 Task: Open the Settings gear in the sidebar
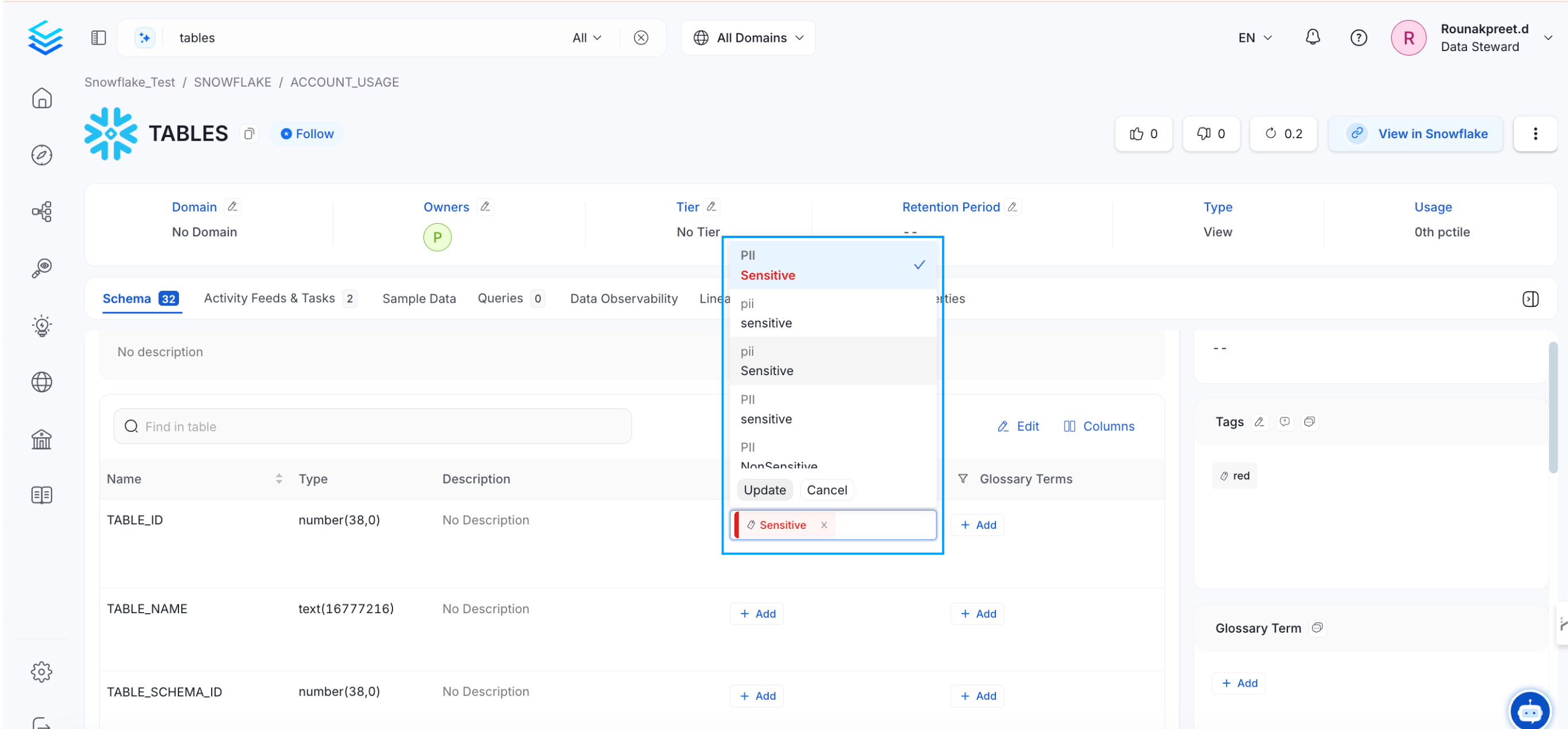41,672
